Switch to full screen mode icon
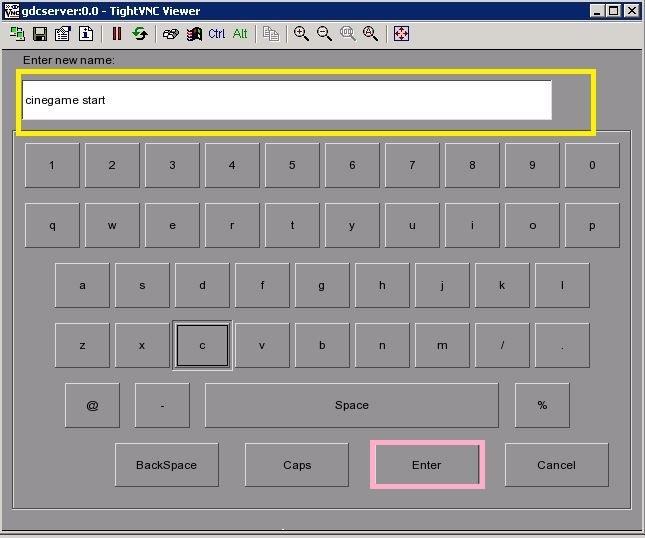This screenshot has height=538, width=645. point(401,34)
